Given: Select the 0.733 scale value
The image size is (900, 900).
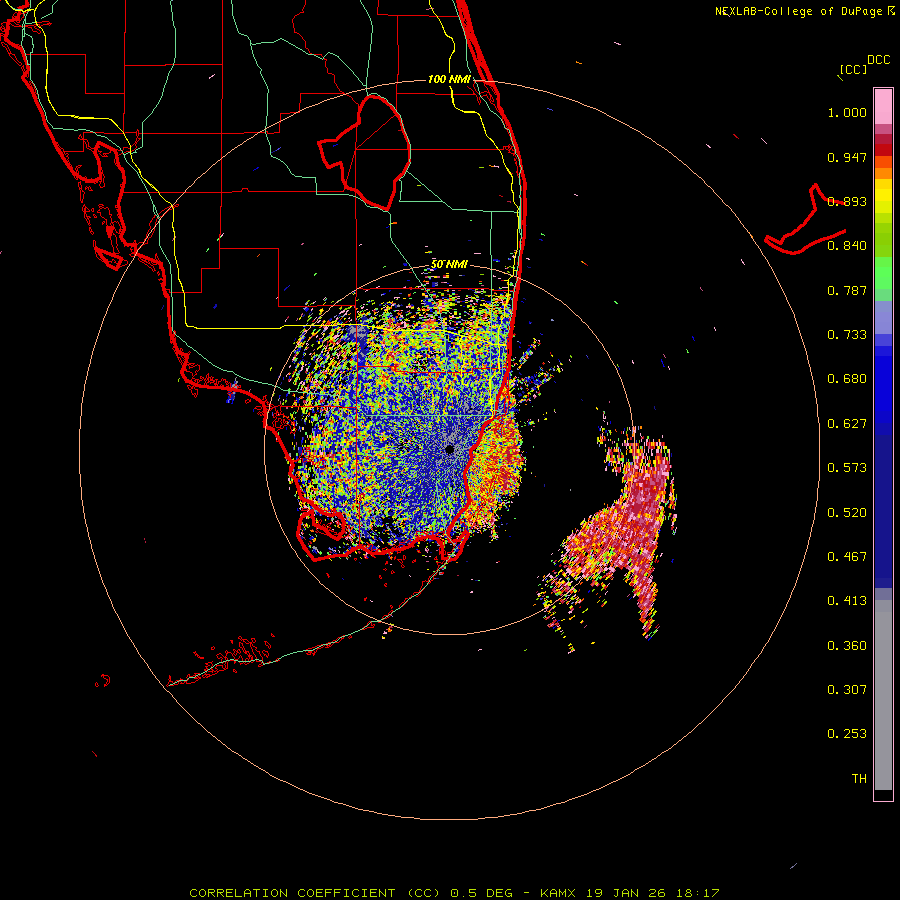Looking at the screenshot, I should tap(847, 335).
